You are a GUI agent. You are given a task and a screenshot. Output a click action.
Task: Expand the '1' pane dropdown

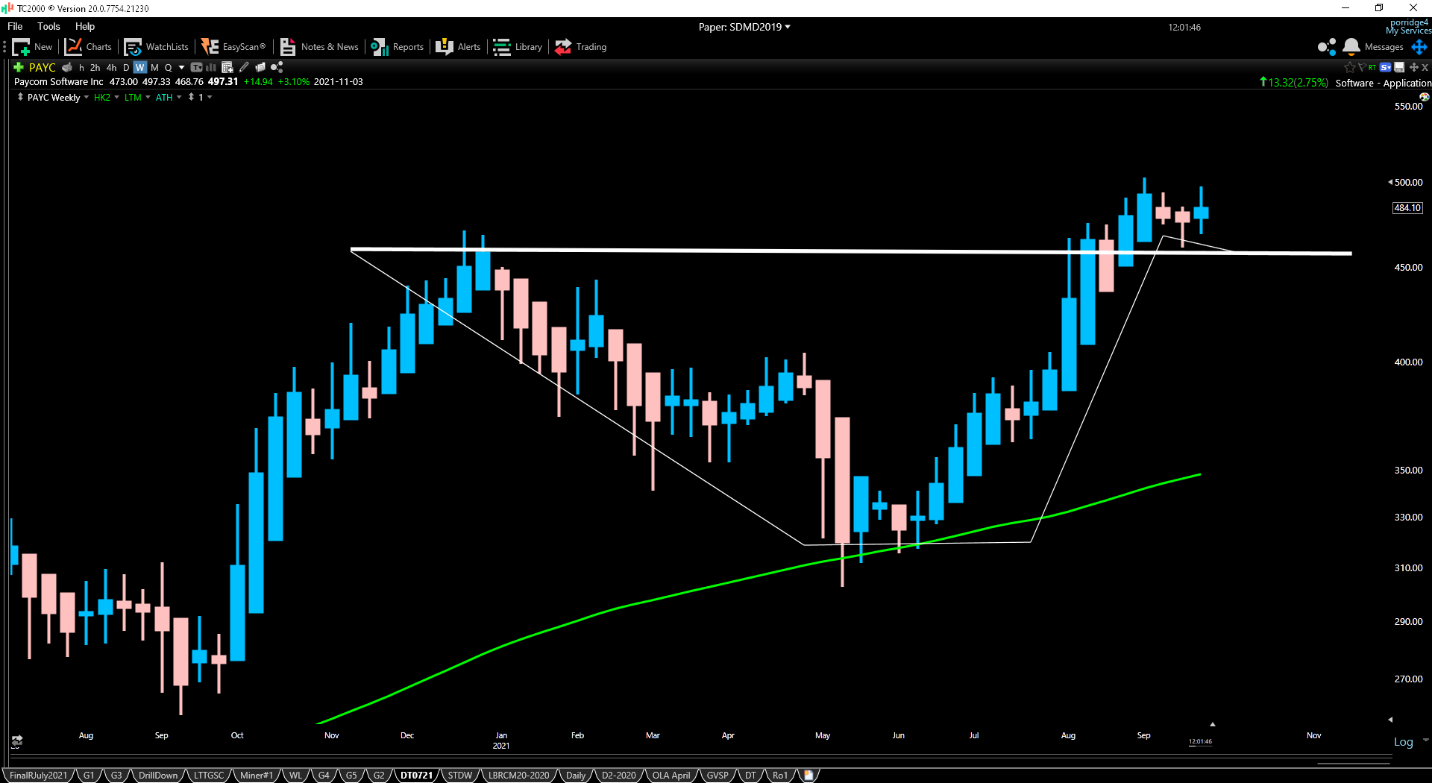pos(209,97)
